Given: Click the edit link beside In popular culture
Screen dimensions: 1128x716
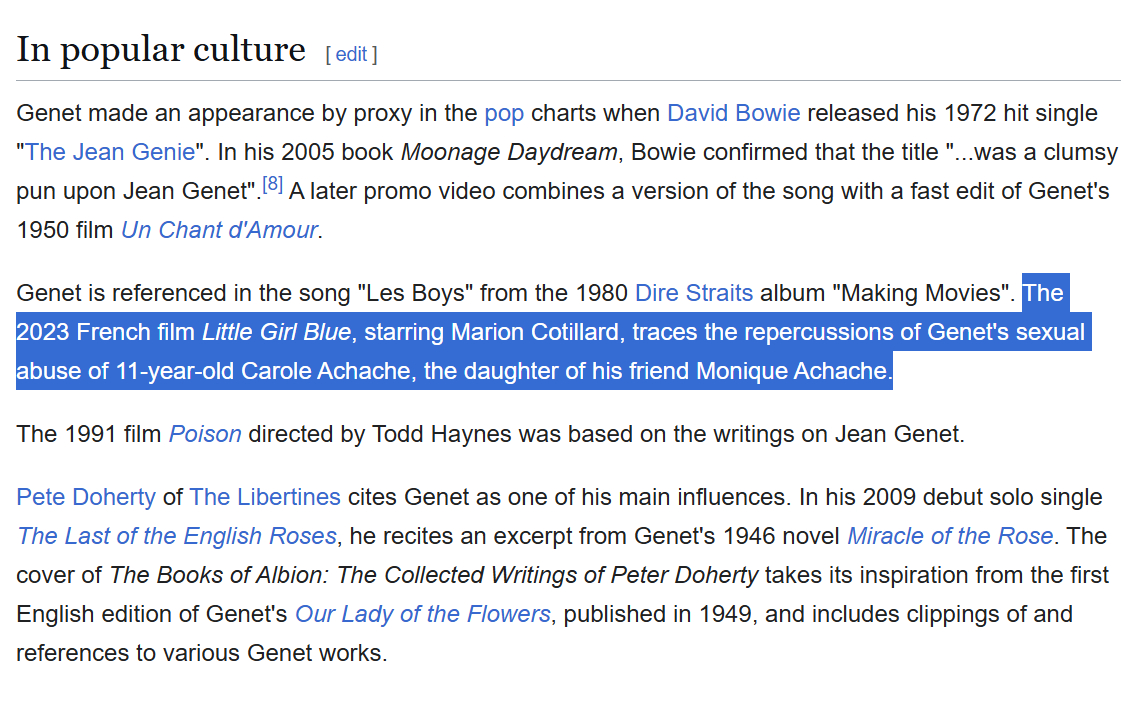Looking at the screenshot, I should [351, 54].
